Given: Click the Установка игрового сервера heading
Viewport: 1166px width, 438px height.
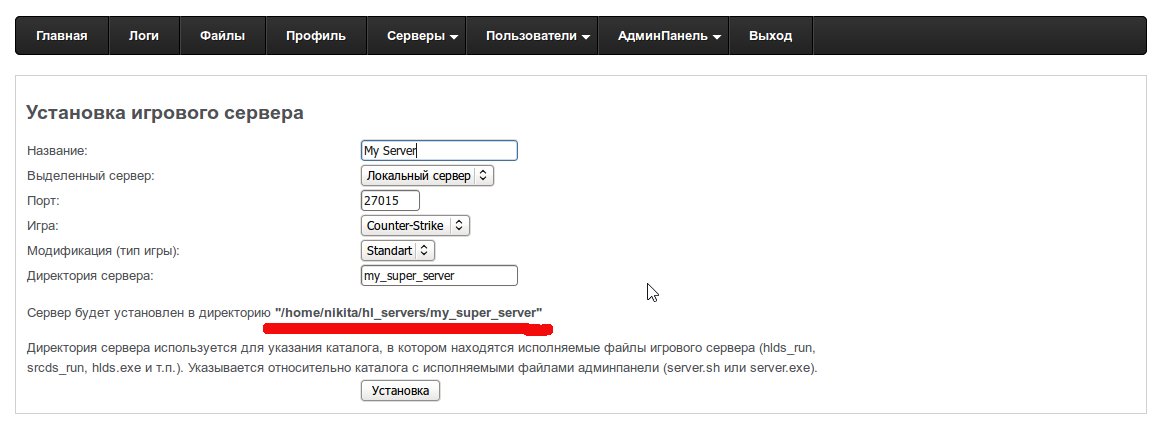Looking at the screenshot, I should 164,113.
